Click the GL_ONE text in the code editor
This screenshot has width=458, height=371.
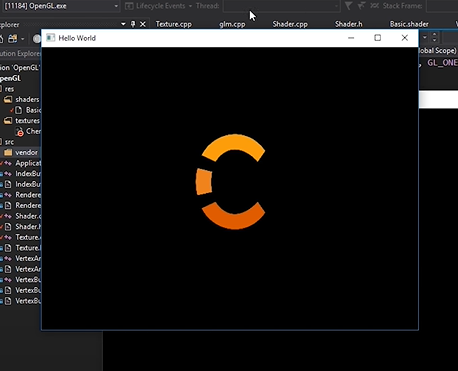[442, 63]
